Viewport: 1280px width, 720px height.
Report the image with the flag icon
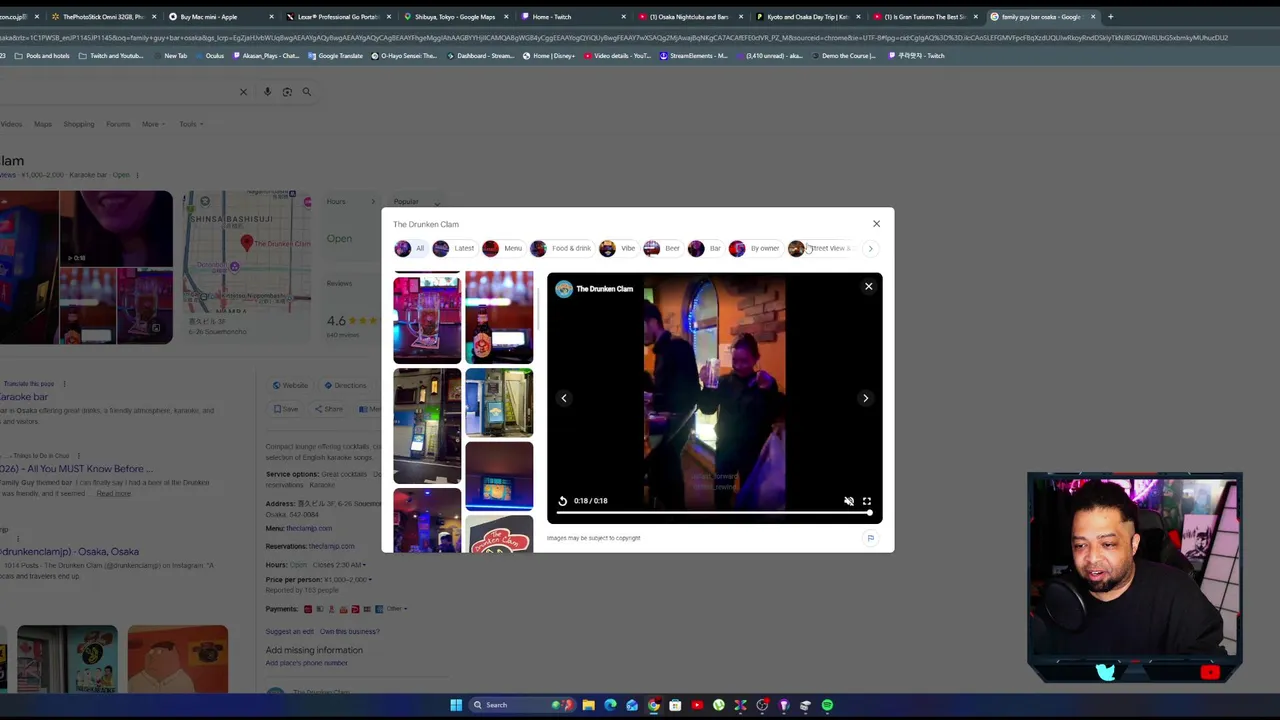[870, 538]
